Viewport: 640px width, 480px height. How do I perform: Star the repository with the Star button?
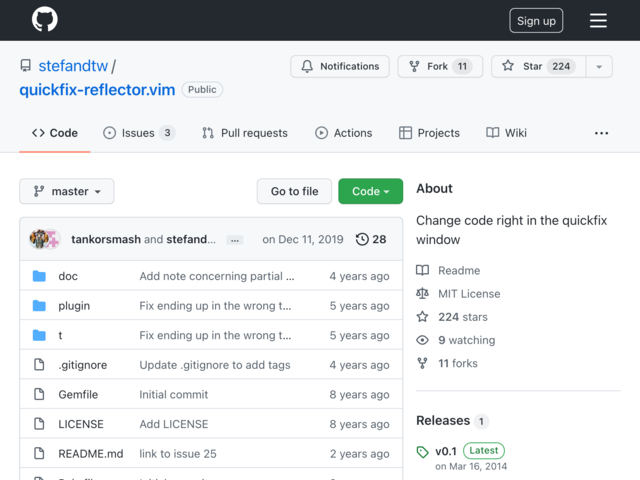tap(538, 66)
